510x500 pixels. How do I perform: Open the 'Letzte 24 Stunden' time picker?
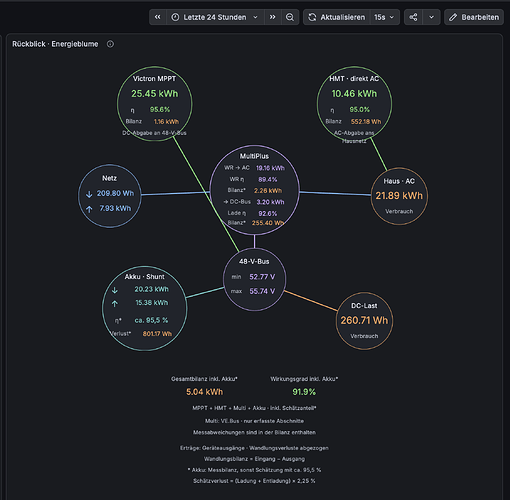pyautogui.click(x=215, y=17)
